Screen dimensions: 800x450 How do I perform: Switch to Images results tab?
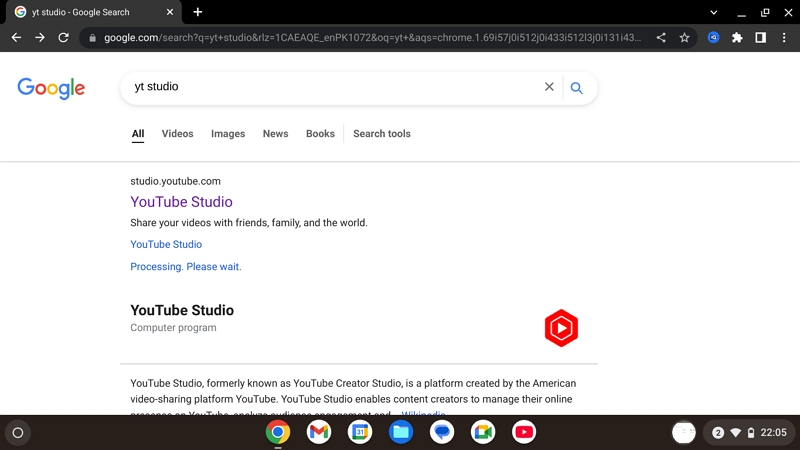pos(228,134)
